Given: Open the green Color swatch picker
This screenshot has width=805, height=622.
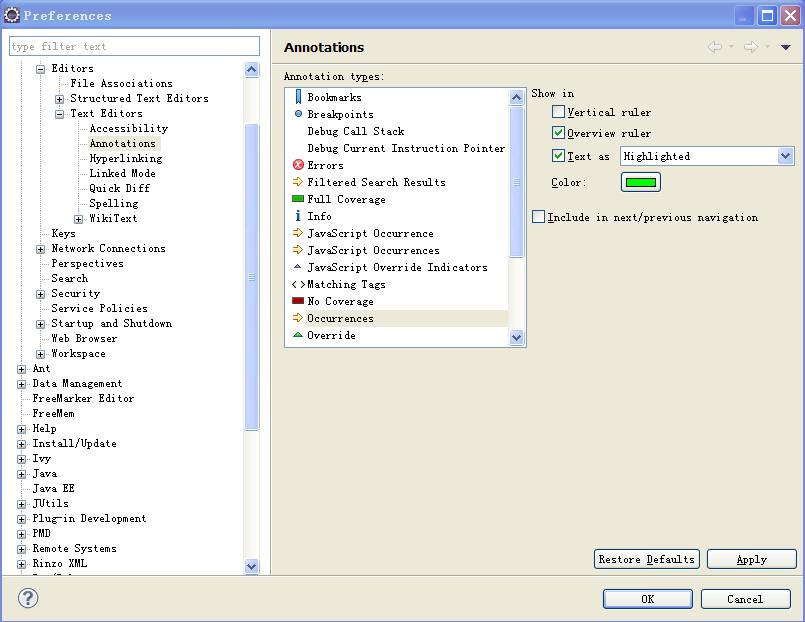Looking at the screenshot, I should coord(641,182).
